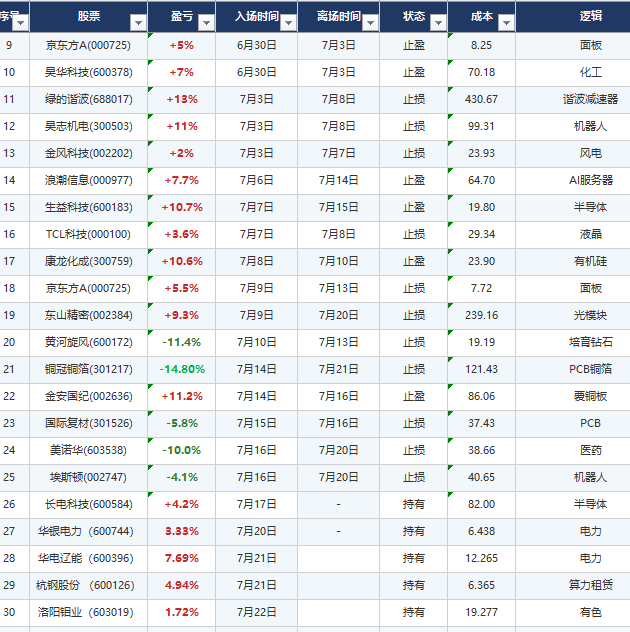Select exit date 7月14日 cell
The width and height of the screenshot is (630, 632).
tap(339, 180)
